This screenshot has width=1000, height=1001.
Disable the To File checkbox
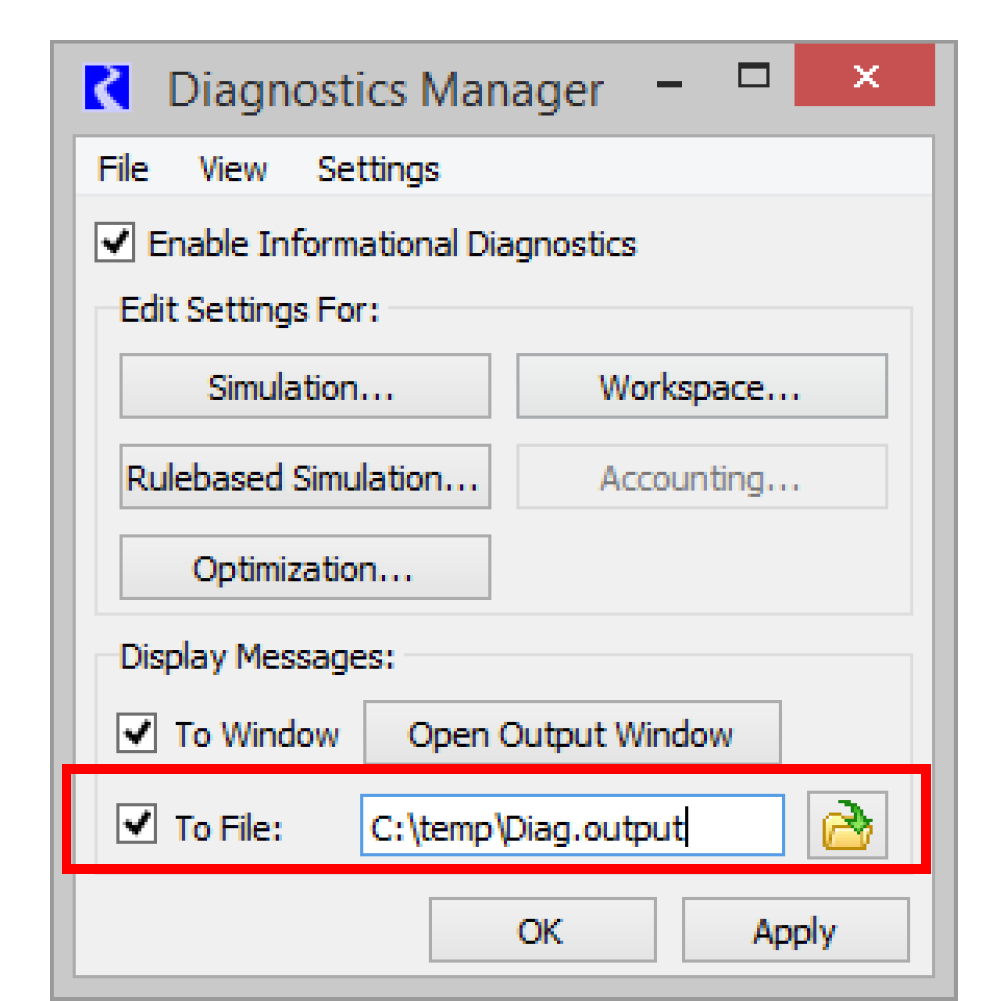[x=136, y=826]
